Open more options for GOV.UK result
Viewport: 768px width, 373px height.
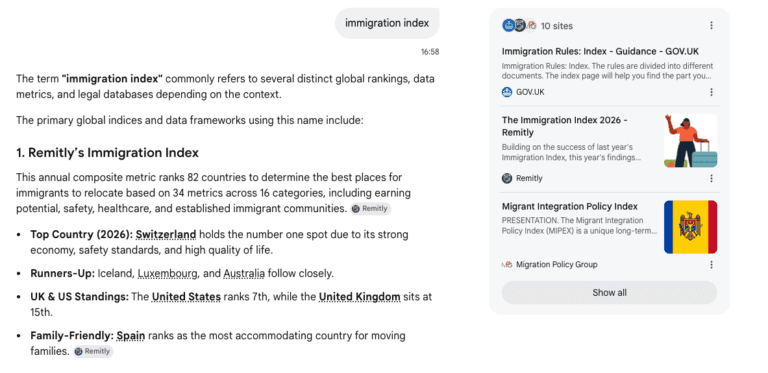[x=711, y=92]
